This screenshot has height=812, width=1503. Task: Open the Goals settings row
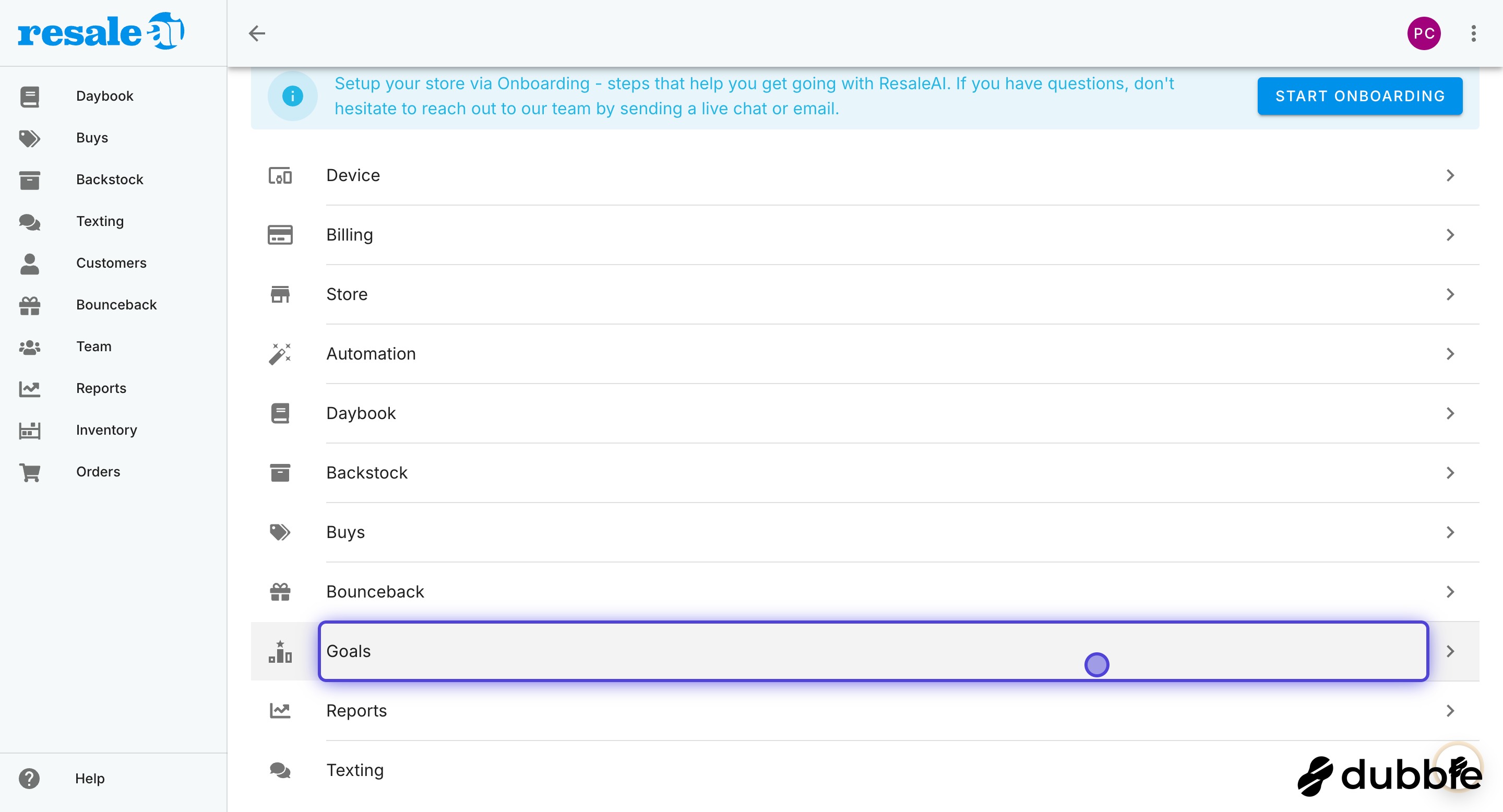point(865,652)
